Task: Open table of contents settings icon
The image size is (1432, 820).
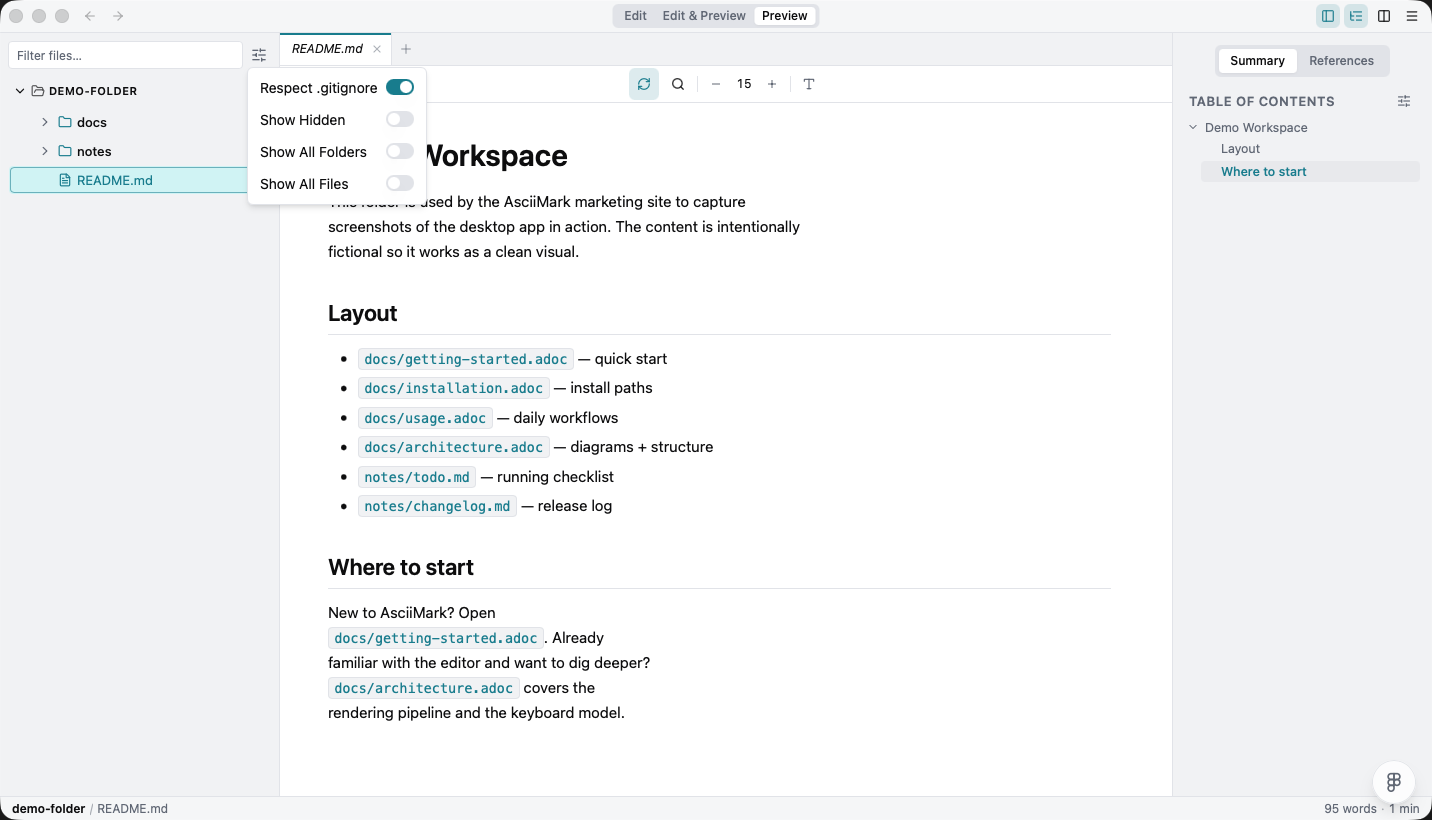Action: coord(1404,101)
